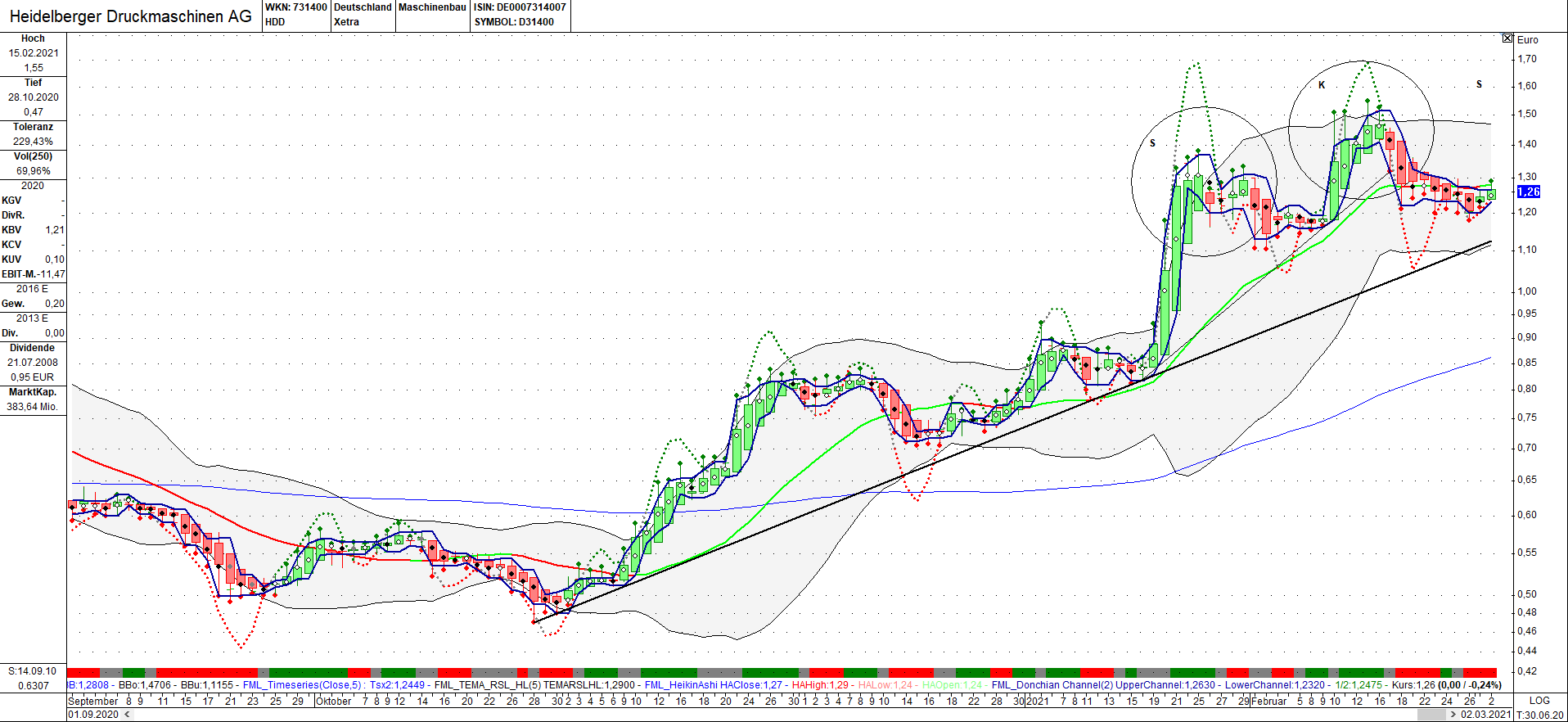Select the left 'S' shoulder annotation label

point(1153,143)
